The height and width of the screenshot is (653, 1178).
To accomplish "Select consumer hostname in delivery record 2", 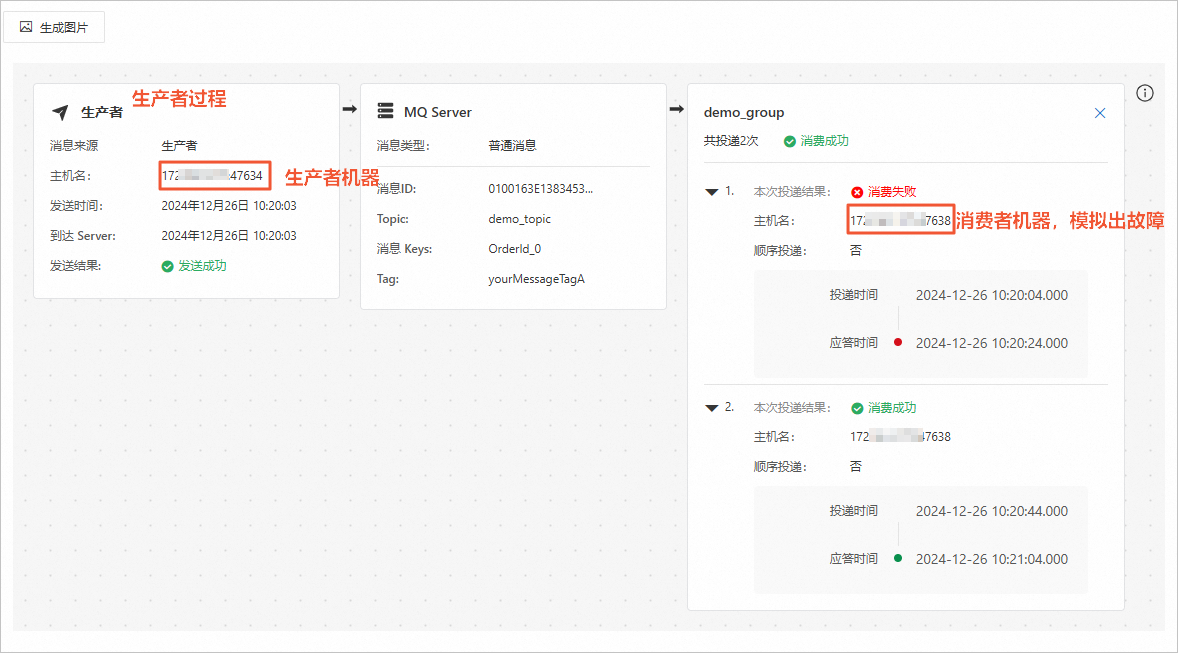I will pos(900,437).
